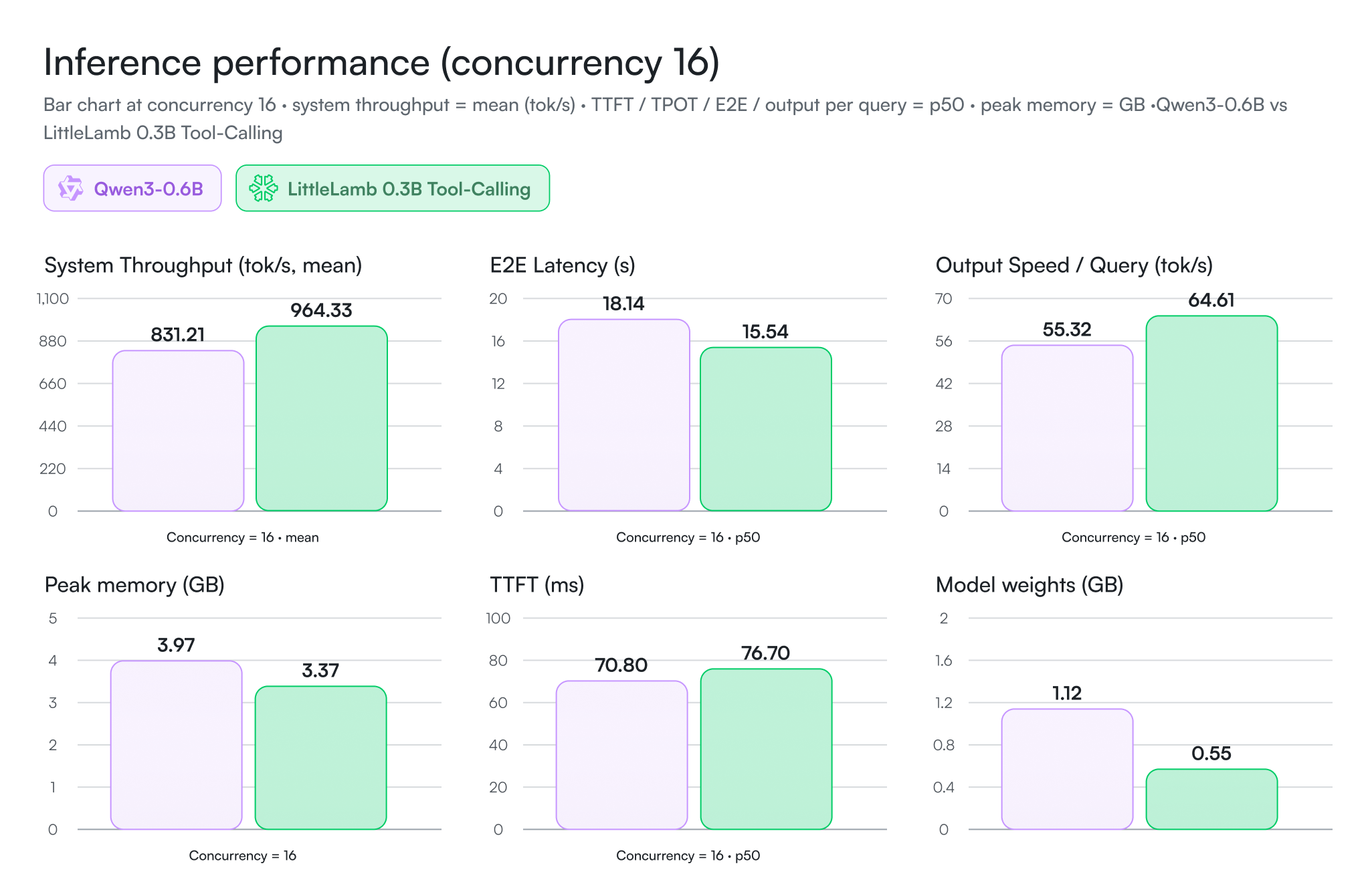Viewport: 1370px width, 896px height.
Task: Click the 880 axis tick in System Throughput
Action: 53,341
